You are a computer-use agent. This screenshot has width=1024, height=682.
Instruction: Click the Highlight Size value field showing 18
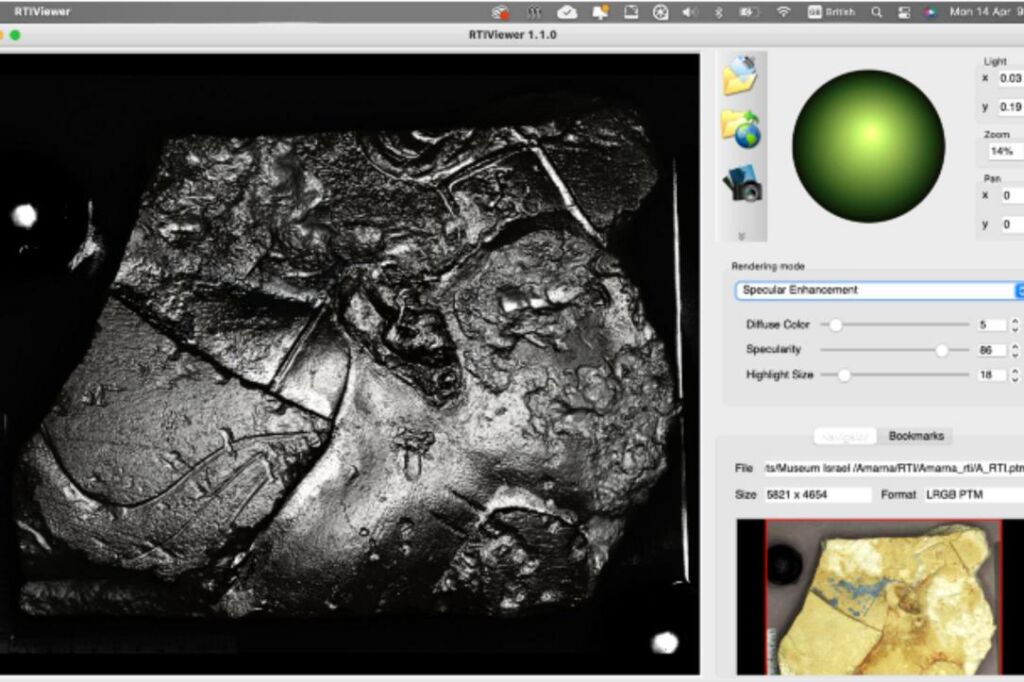[x=991, y=375]
